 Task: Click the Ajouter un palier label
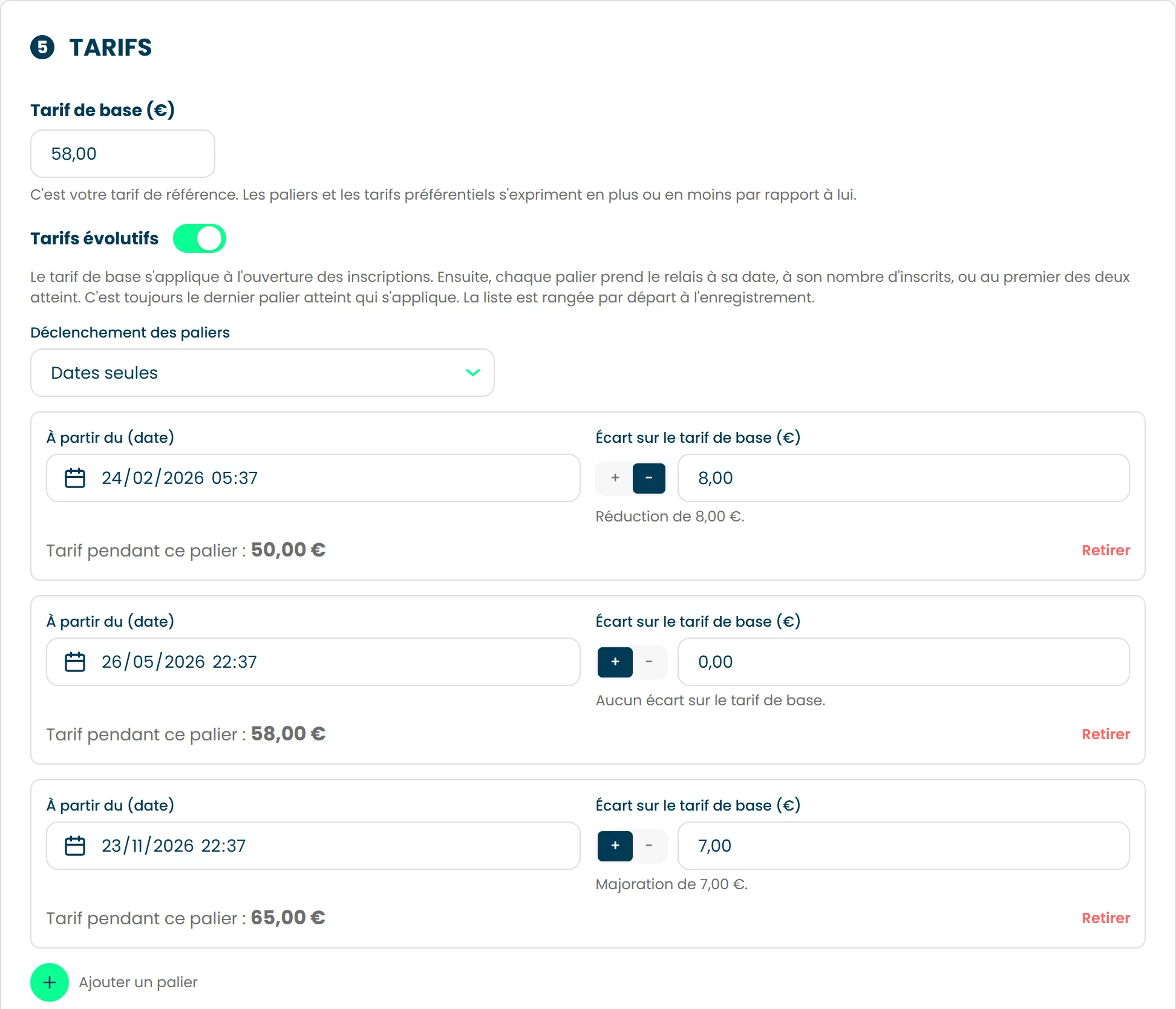click(138, 982)
